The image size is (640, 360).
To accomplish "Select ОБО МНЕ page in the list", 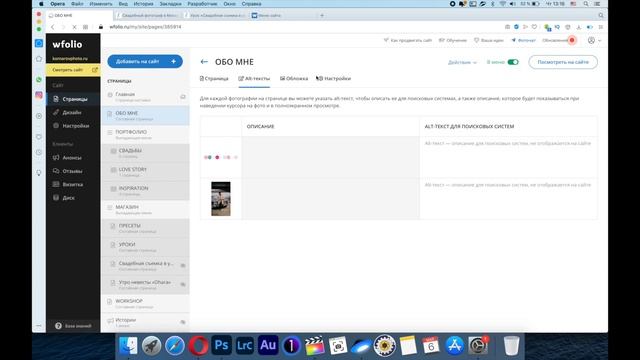I will click(145, 116).
